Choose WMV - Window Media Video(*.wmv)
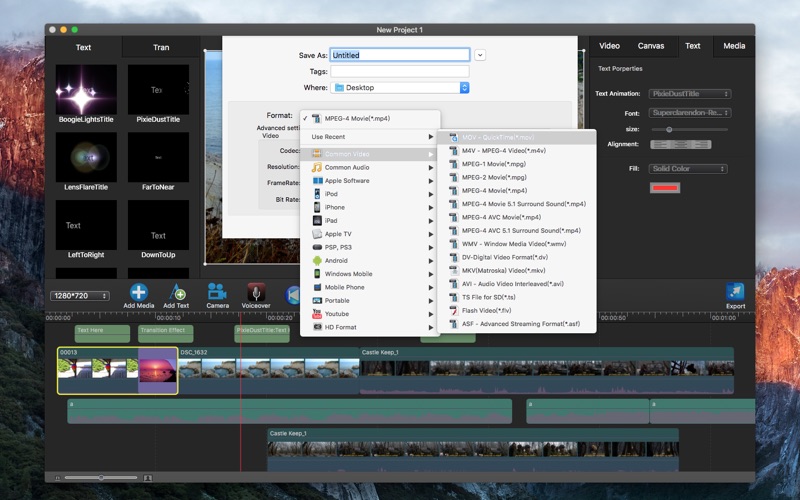Screen dimensions: 800x500 coord(516,244)
